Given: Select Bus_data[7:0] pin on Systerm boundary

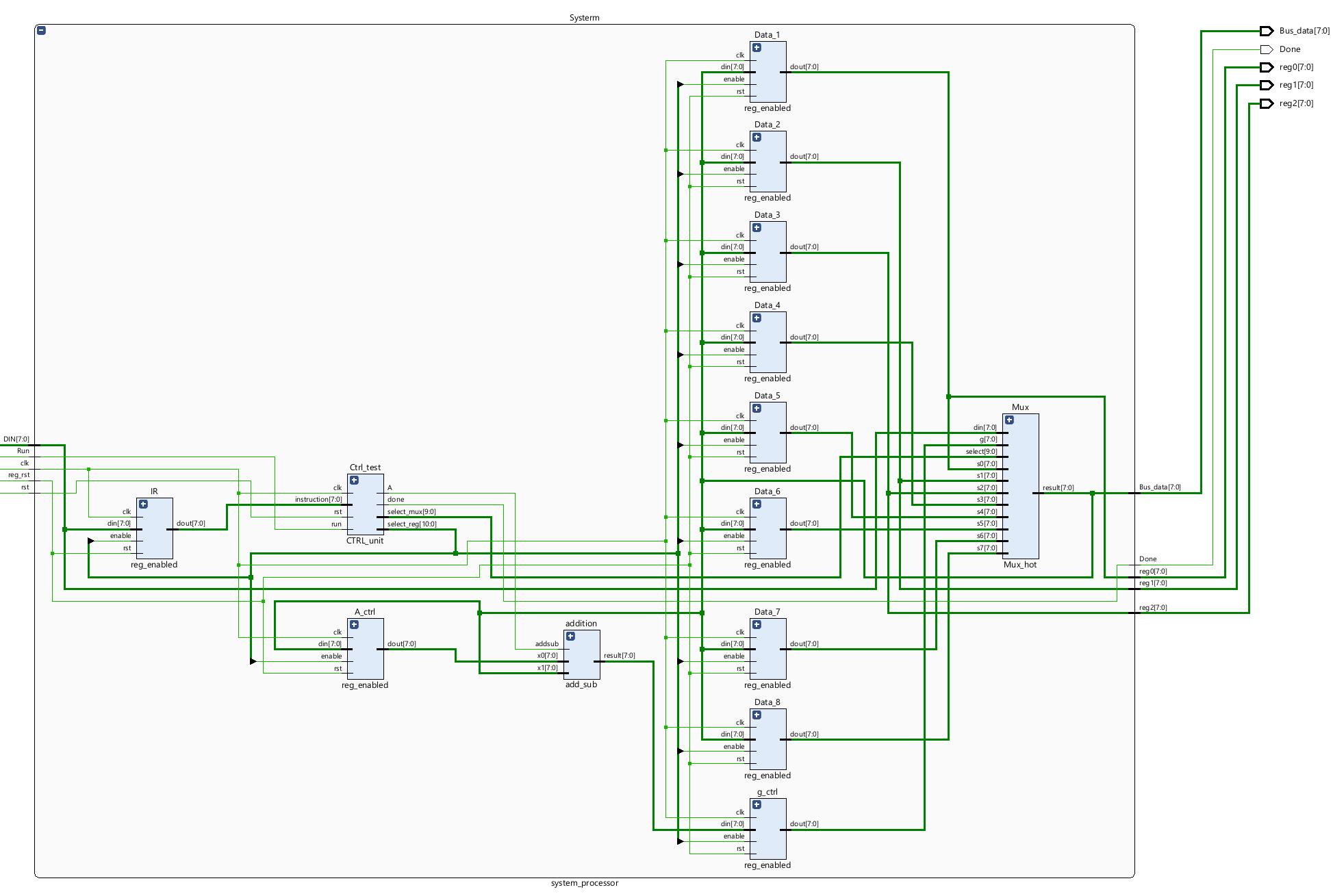Looking at the screenshot, I should tap(1160, 487).
